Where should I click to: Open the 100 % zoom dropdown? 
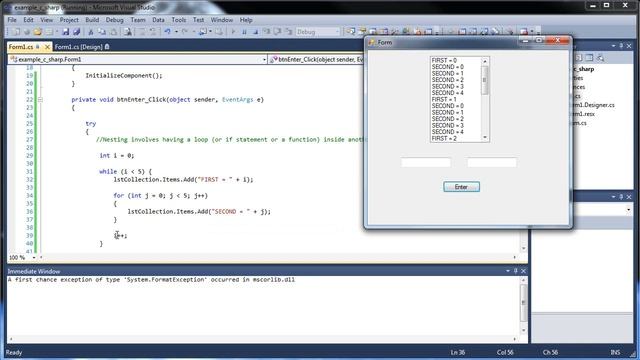click(x=34, y=258)
